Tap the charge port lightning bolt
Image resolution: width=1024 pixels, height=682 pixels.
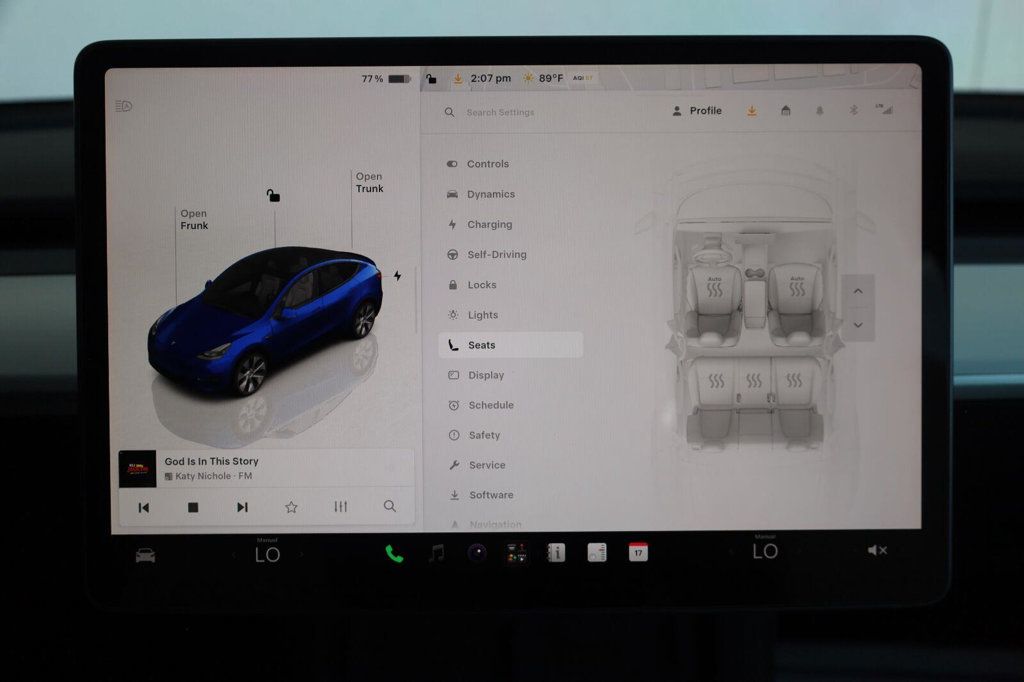pos(397,276)
